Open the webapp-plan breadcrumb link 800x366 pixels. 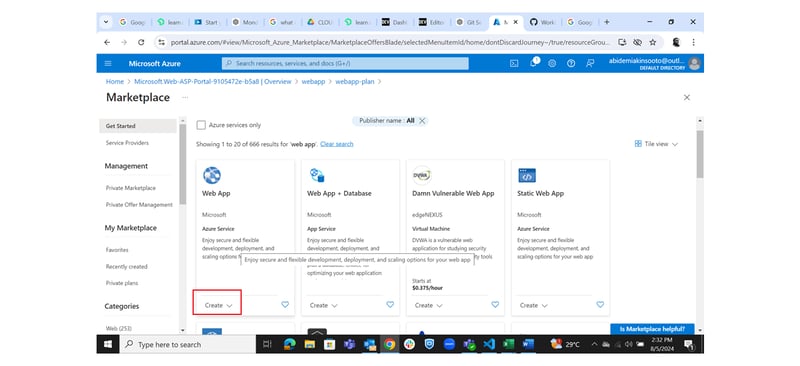point(355,82)
